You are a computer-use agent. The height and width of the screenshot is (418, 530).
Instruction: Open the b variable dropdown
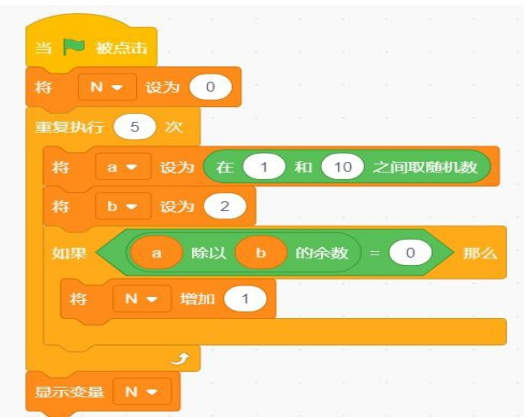tap(123, 206)
